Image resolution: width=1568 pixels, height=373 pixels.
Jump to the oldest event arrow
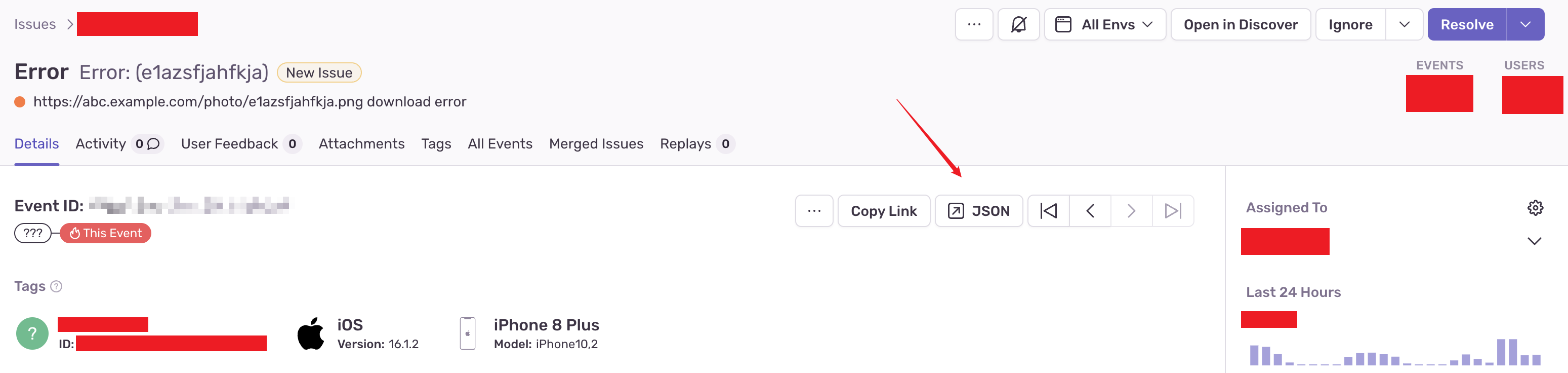tap(1048, 211)
